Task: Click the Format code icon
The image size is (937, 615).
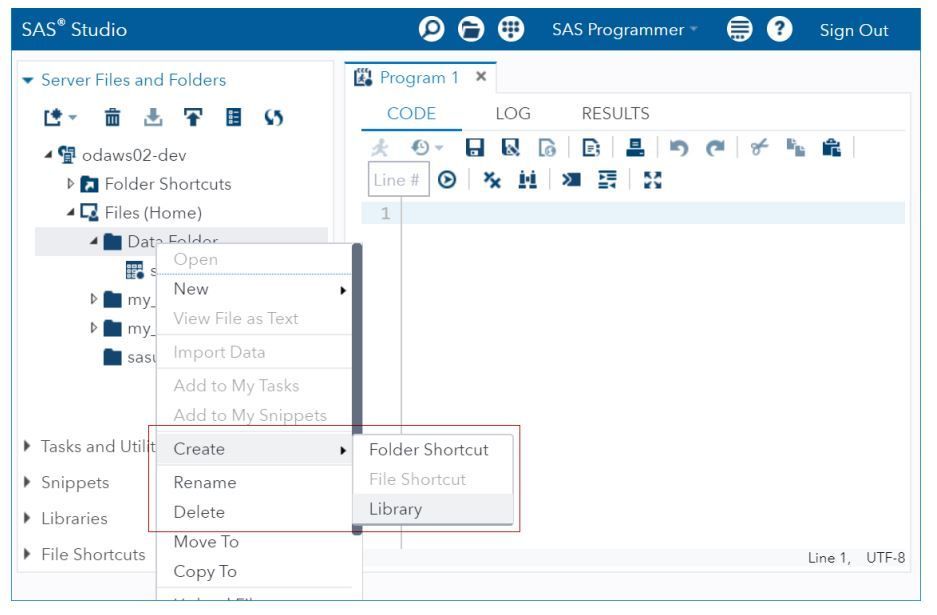Action: (607, 179)
